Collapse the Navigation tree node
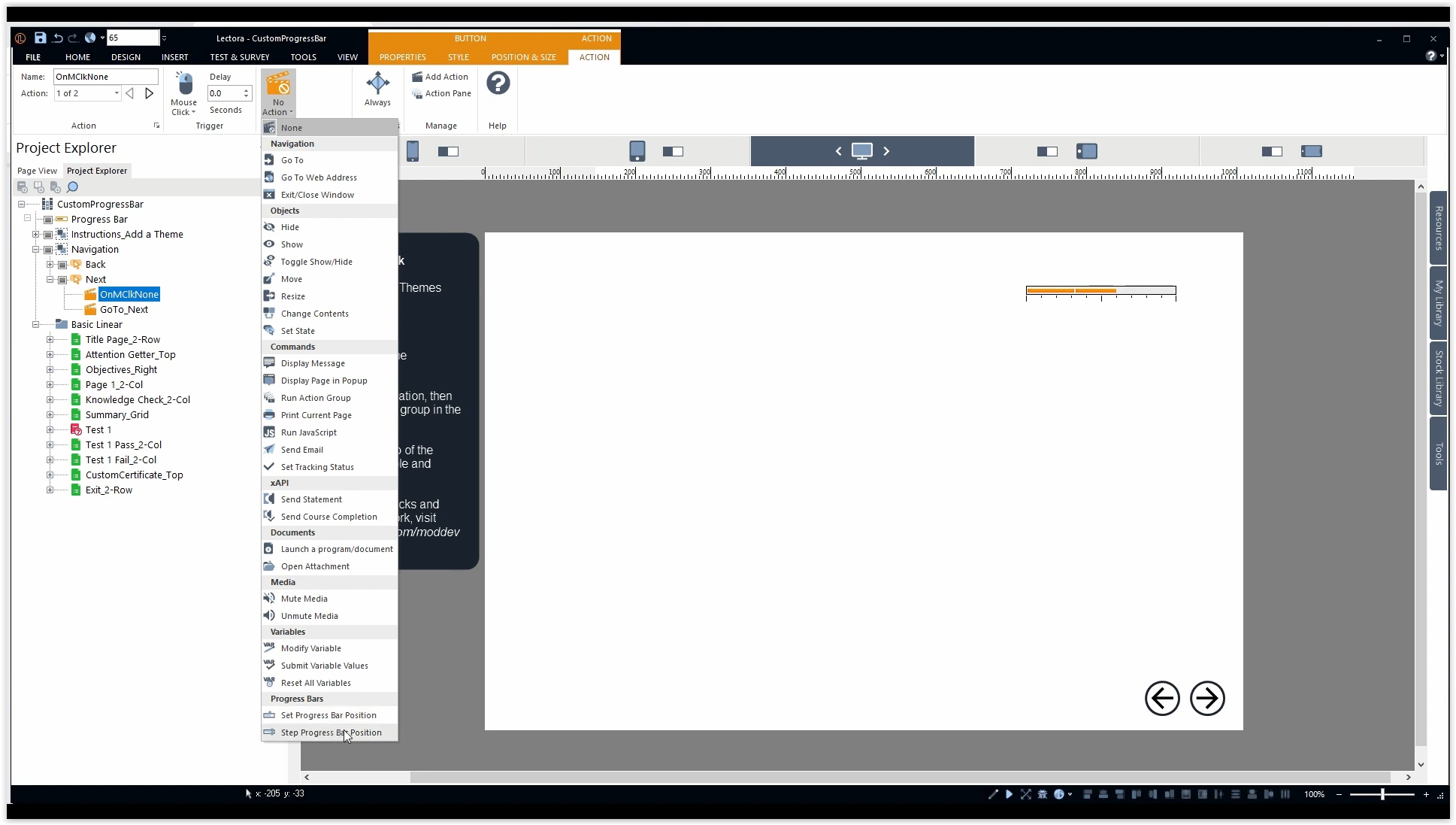 [35, 250]
